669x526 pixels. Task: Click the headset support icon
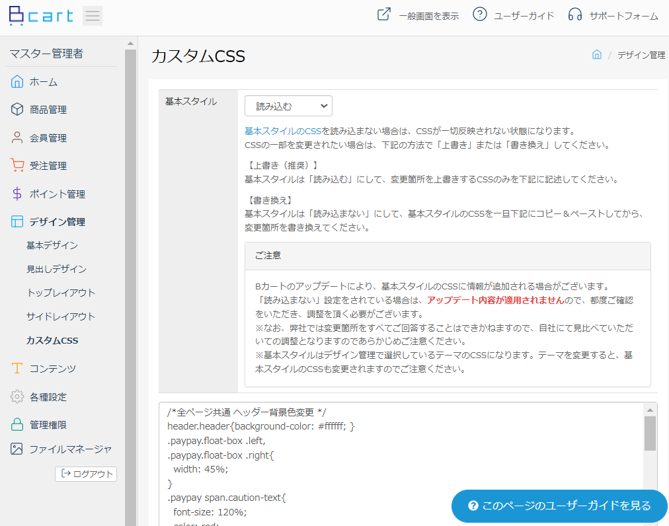tap(575, 14)
